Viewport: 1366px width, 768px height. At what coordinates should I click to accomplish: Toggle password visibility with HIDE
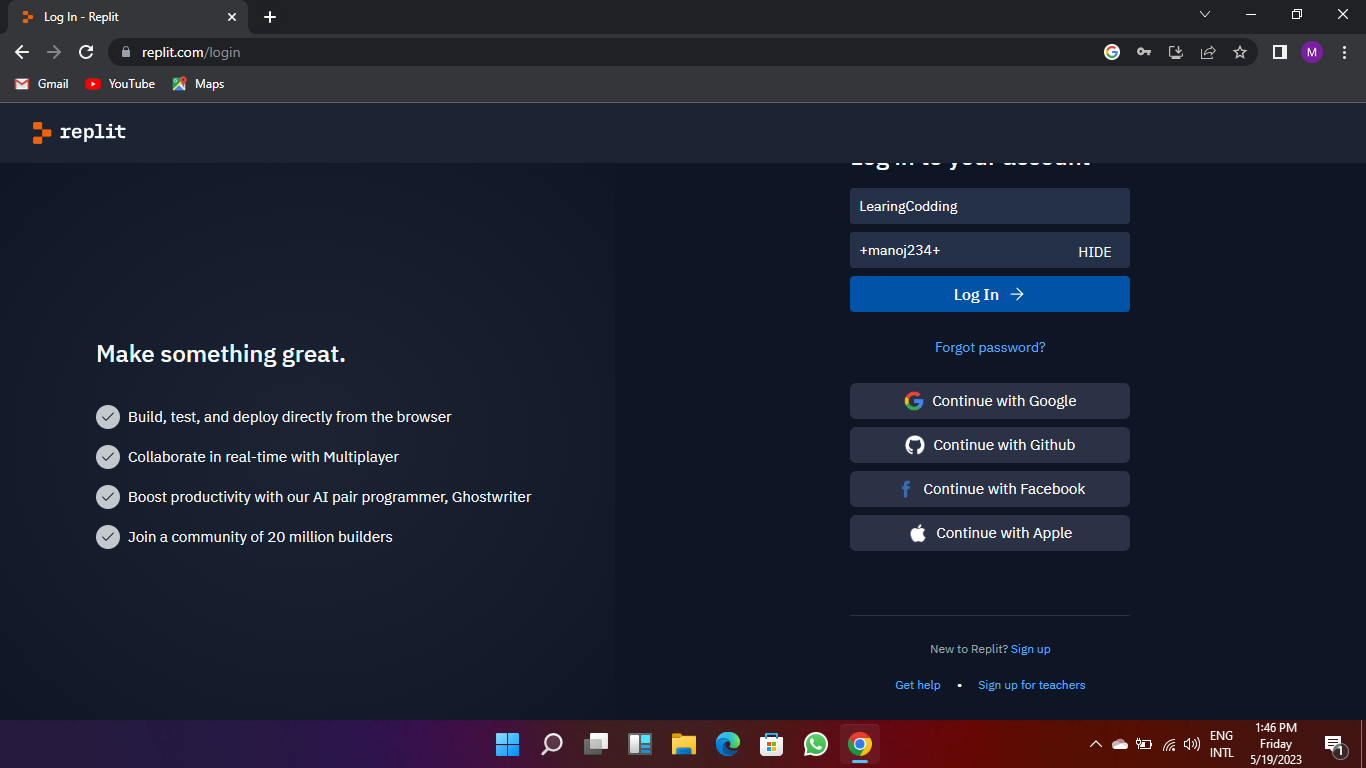click(1095, 252)
